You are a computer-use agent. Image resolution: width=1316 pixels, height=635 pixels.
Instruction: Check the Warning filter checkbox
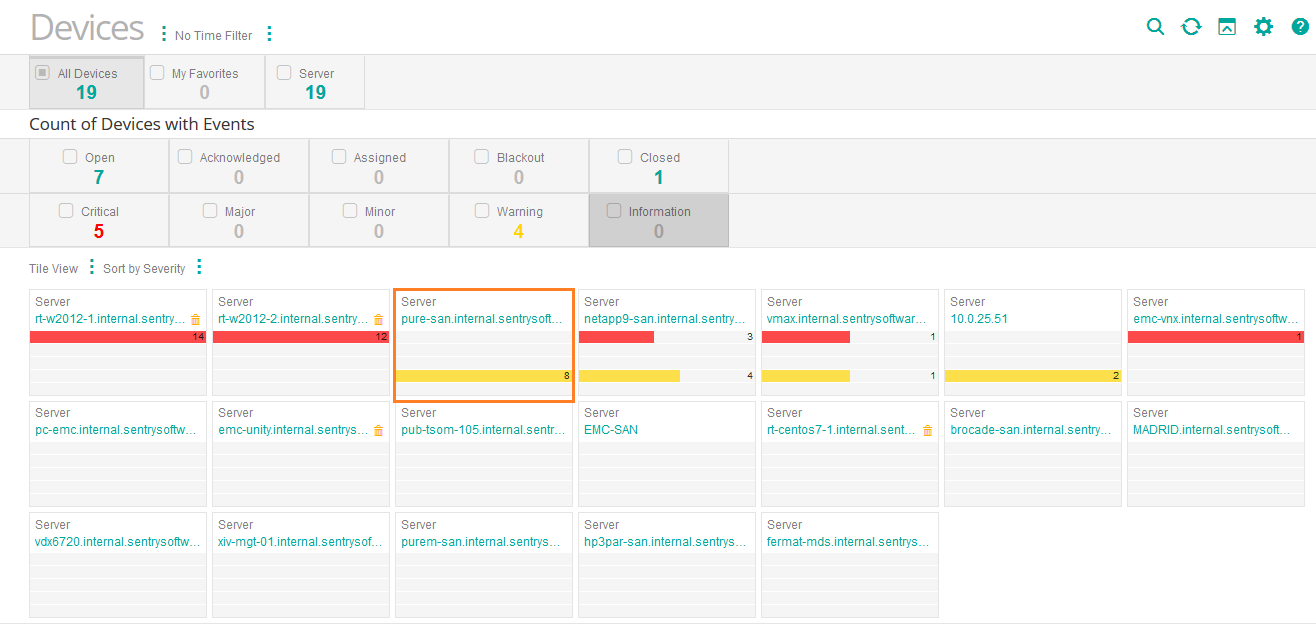click(x=481, y=210)
